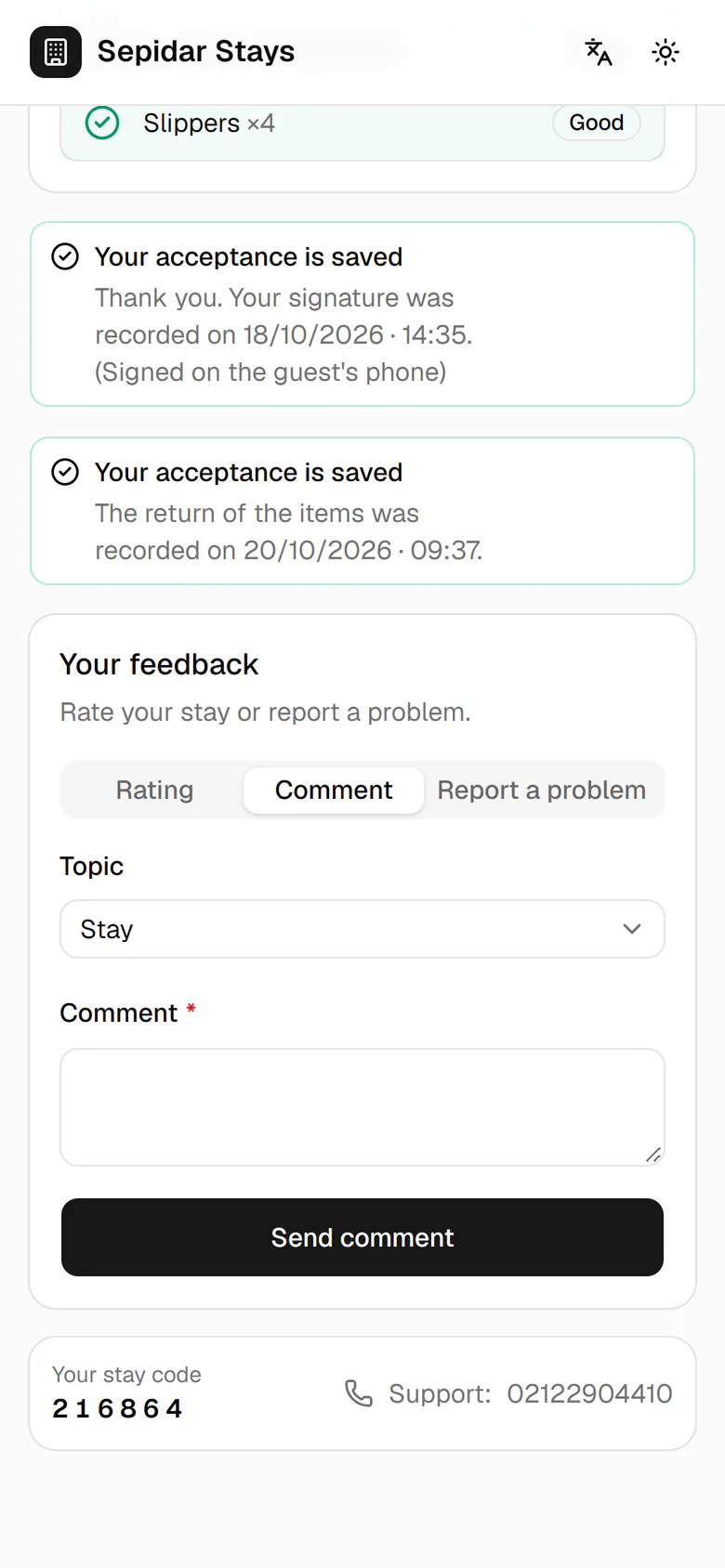Select the Comment tab
Viewport: 725px width, 1568px height.
(334, 790)
